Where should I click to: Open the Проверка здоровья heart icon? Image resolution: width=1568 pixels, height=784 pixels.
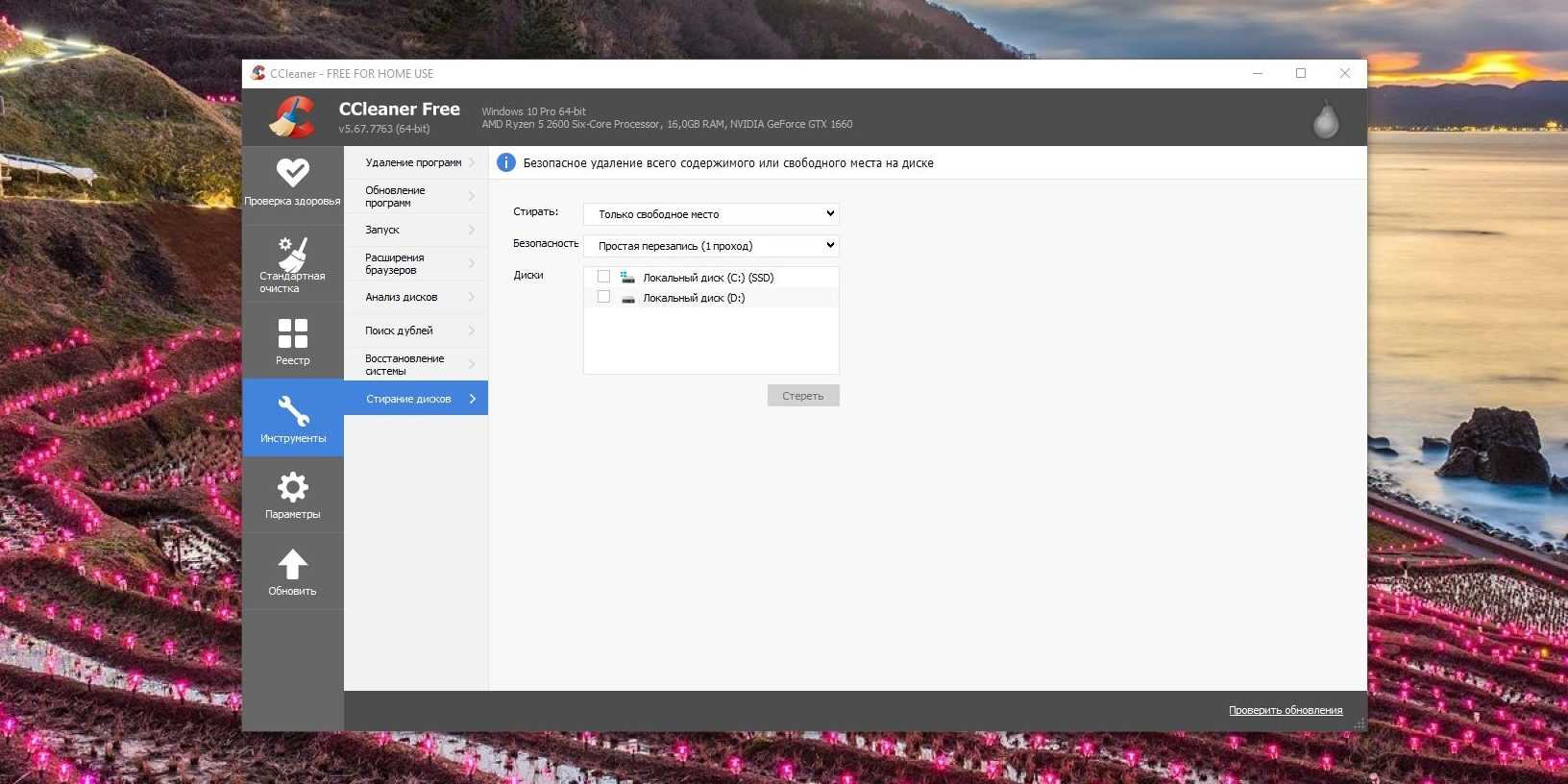(x=293, y=173)
